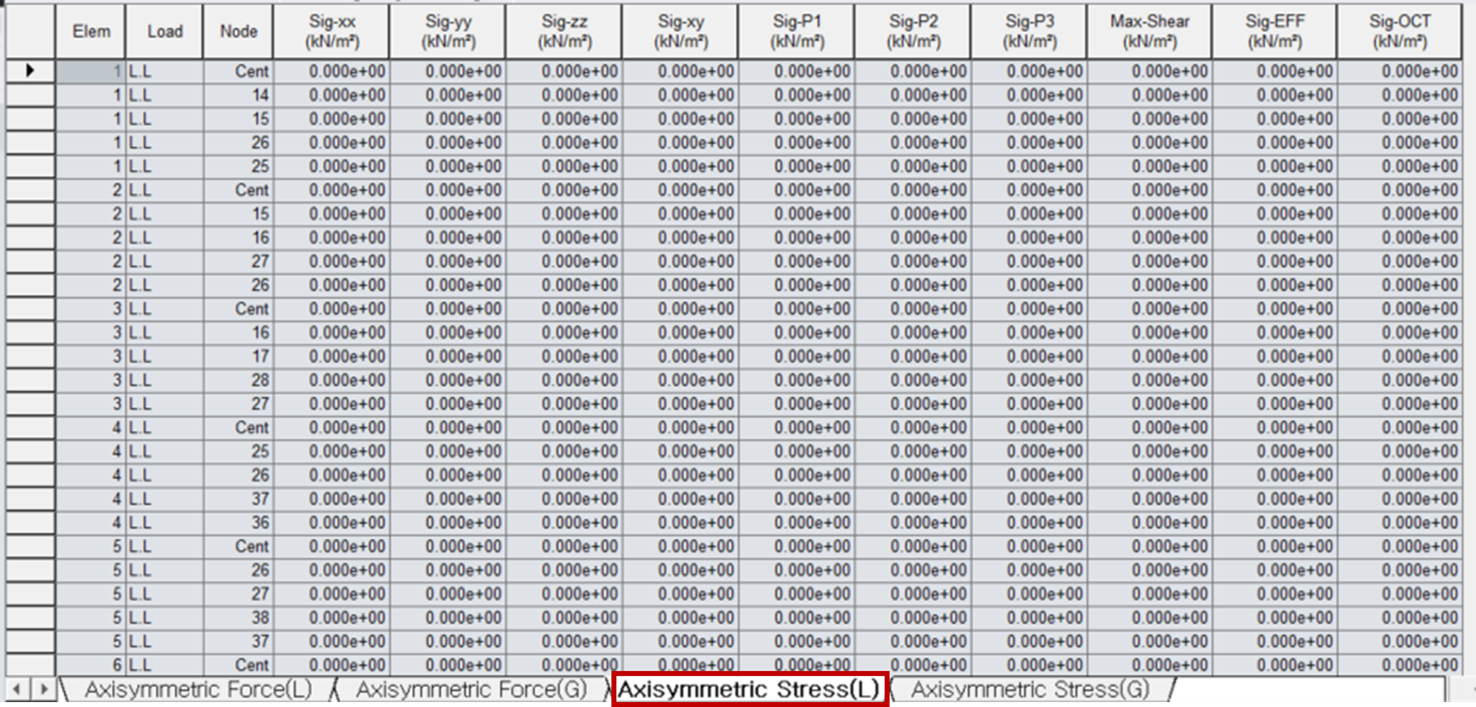1476x707 pixels.
Task: Click the Load column header
Action: coord(165,32)
